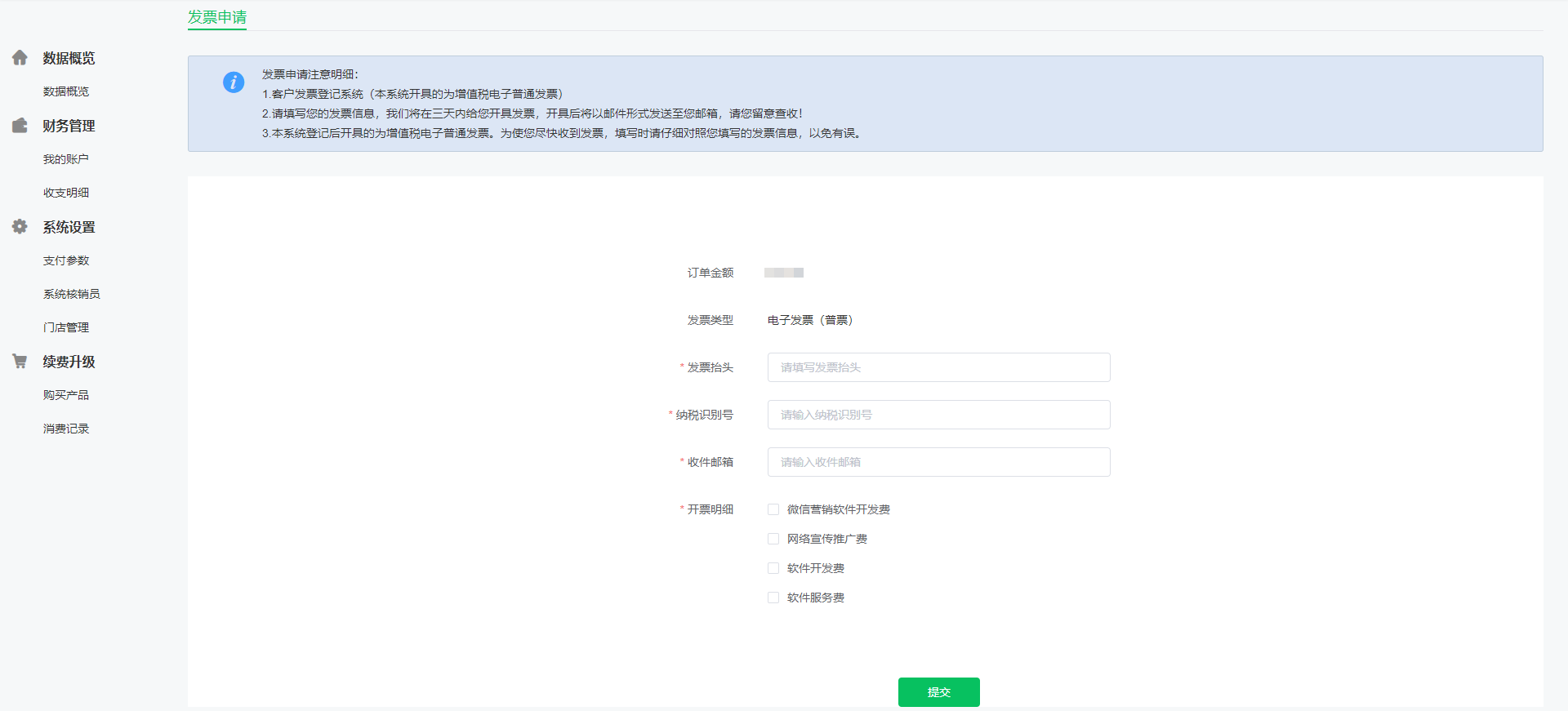Open 系统核销员 page
1568x711 pixels.
72,294
